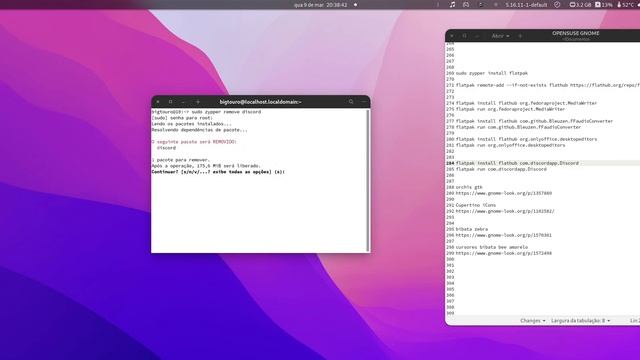Click 'flatpak run com.github.Bleuzen.FFaudioConverter' line
Image resolution: width=640 pixels, height=360 pixels.
pyautogui.click(x=518, y=127)
